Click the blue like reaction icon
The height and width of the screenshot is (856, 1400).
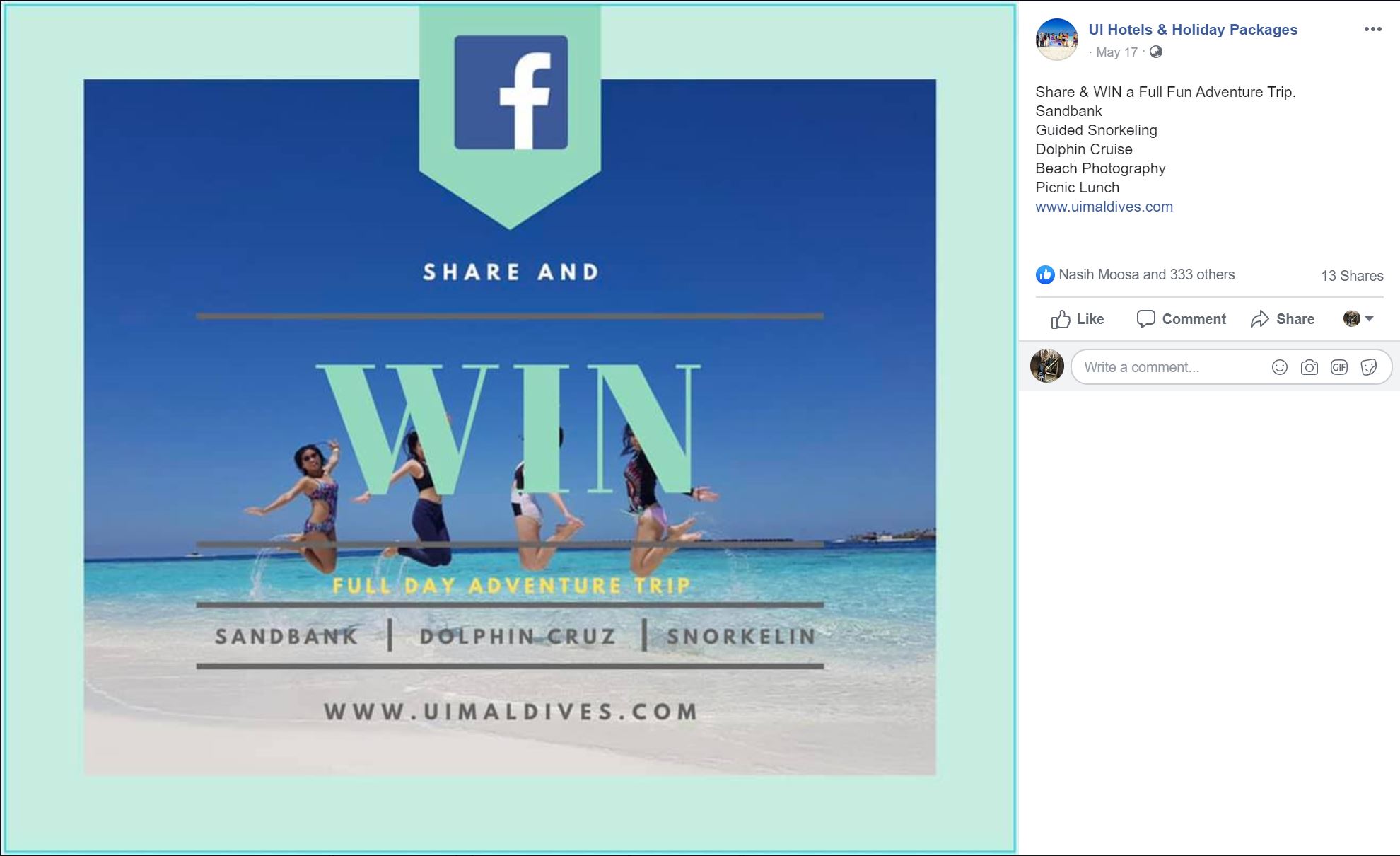[1045, 275]
